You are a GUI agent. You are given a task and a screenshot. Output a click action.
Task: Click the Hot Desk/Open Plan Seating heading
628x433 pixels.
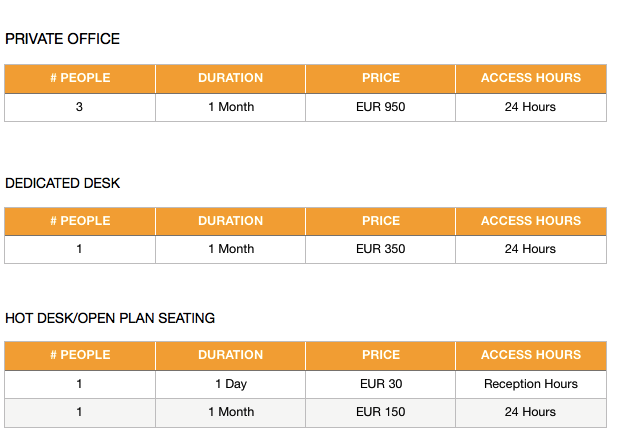click(110, 318)
